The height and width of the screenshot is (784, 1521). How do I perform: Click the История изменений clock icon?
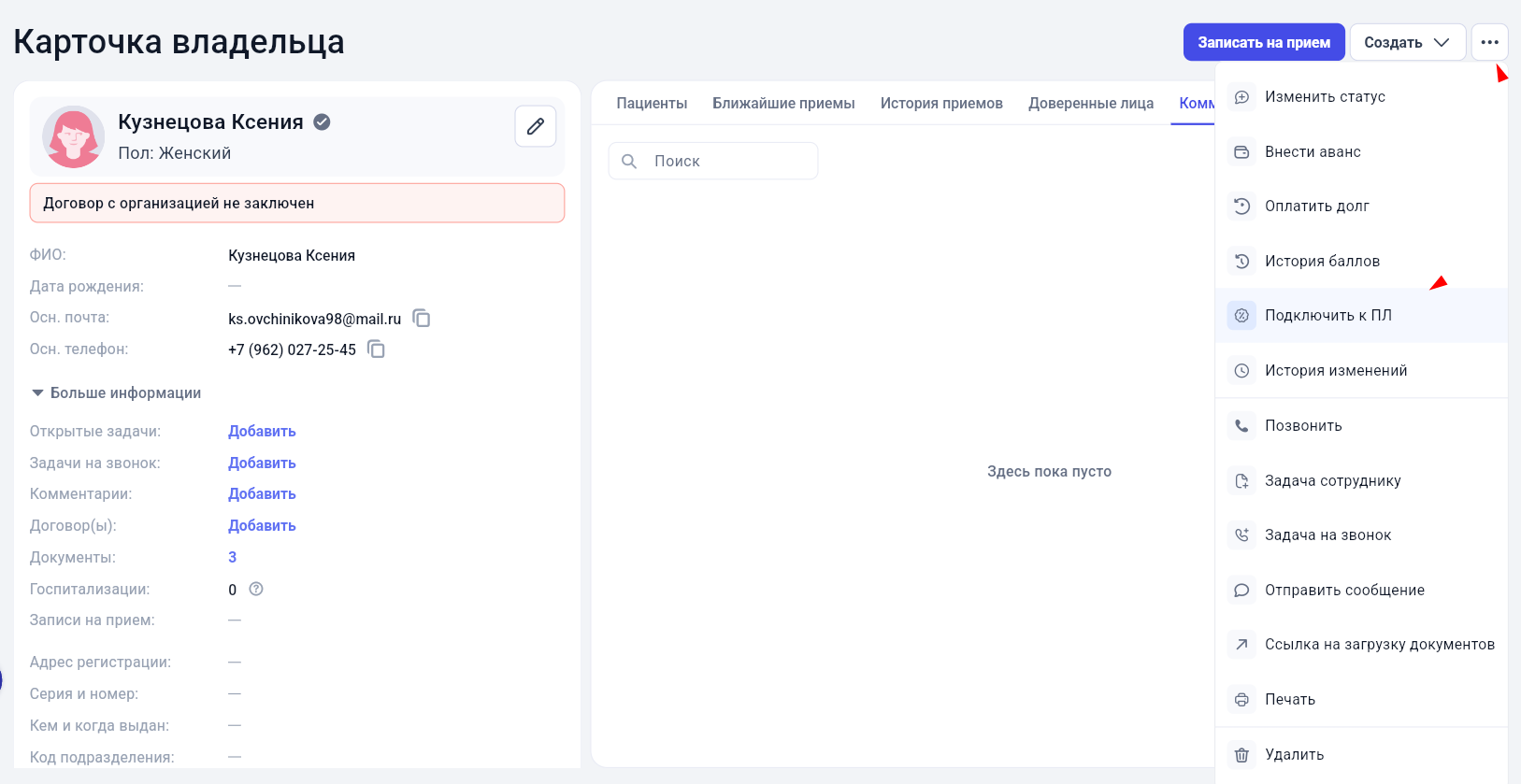1241,371
